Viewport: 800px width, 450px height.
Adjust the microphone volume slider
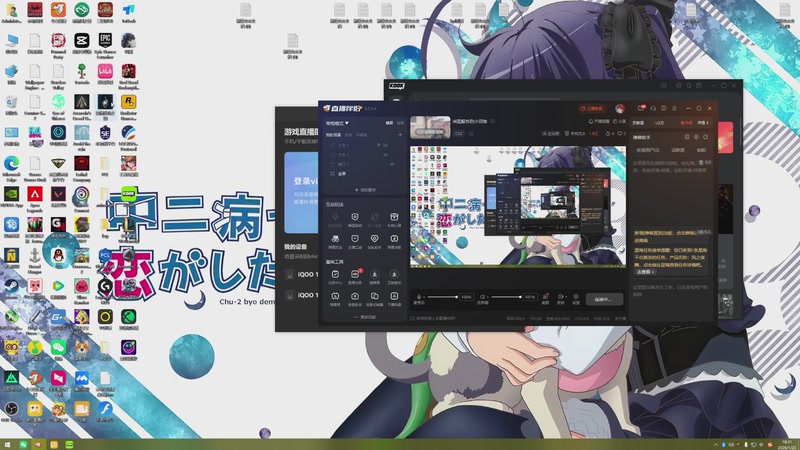[x=442, y=297]
